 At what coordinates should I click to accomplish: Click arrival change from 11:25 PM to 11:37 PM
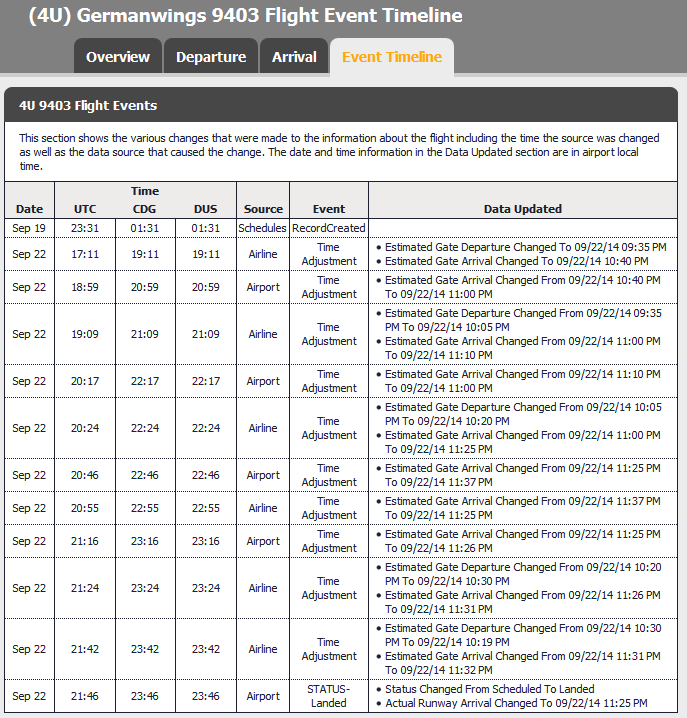coord(523,475)
